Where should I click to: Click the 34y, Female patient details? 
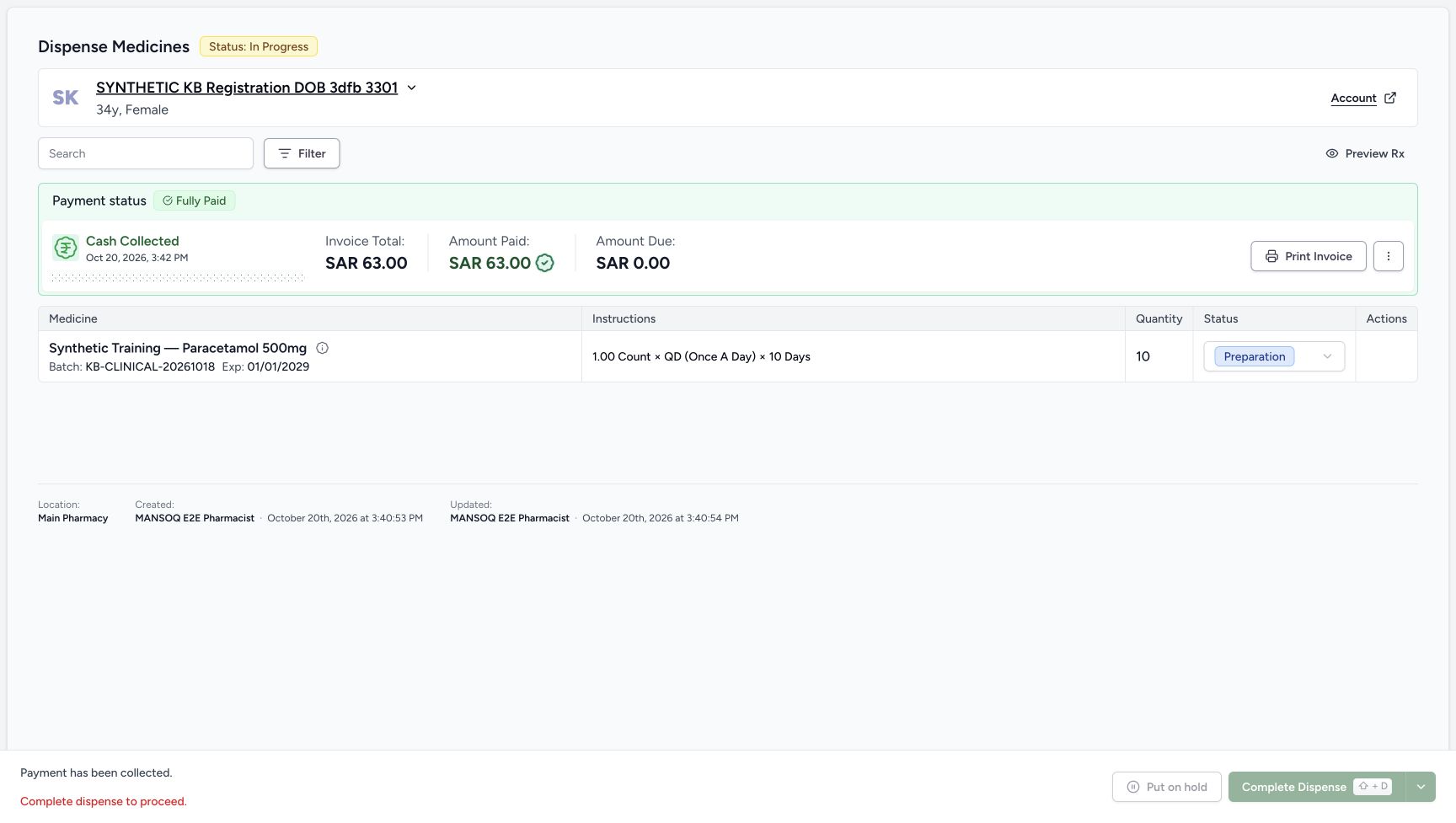[x=132, y=110]
